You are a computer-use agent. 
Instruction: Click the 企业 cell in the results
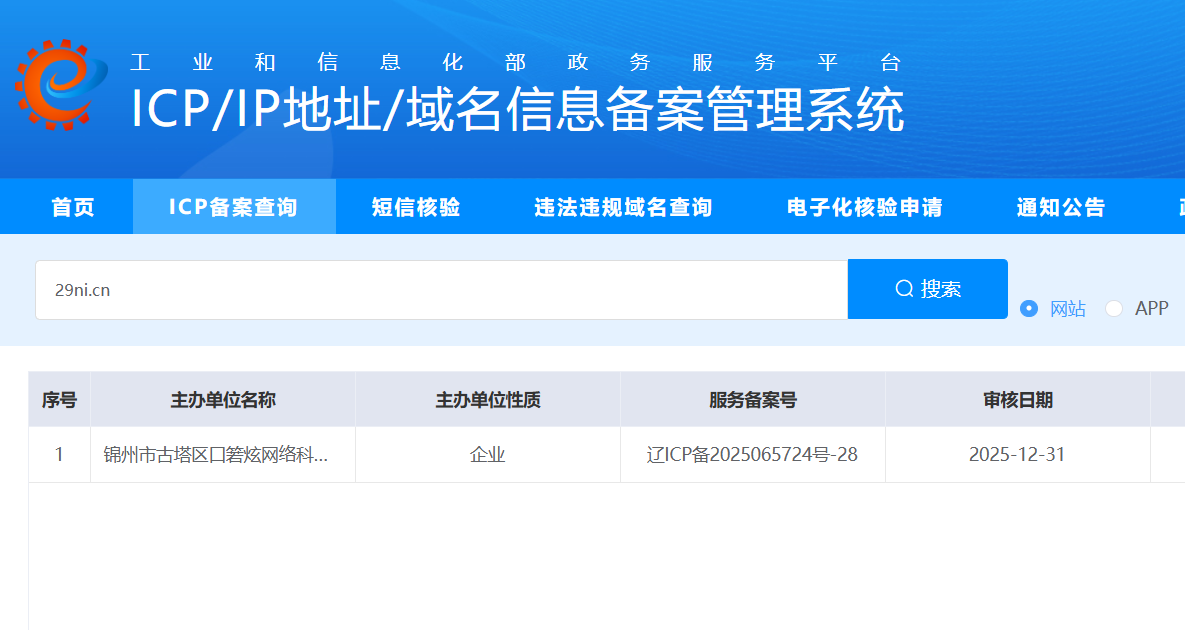point(488,455)
